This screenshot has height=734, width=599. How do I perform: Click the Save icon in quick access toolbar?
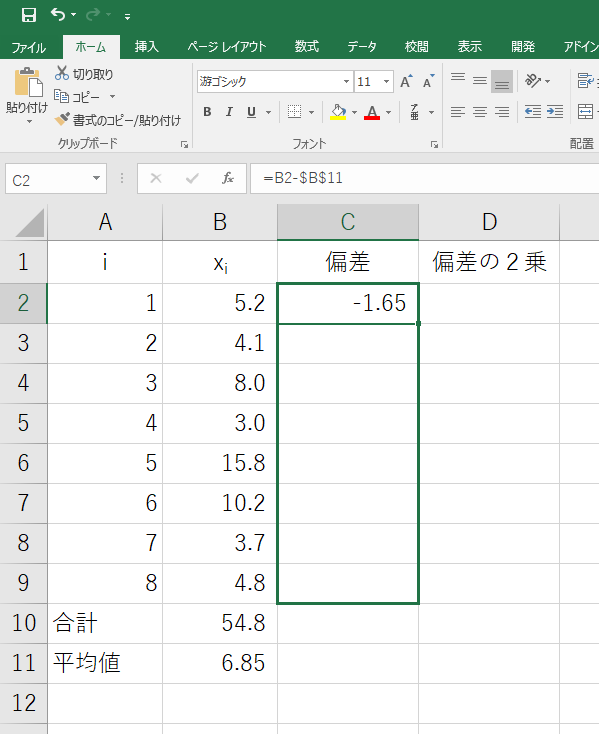[29, 15]
